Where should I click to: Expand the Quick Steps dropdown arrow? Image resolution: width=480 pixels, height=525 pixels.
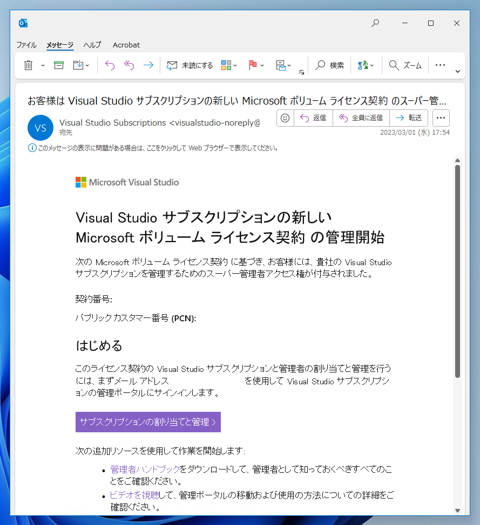tap(289, 66)
